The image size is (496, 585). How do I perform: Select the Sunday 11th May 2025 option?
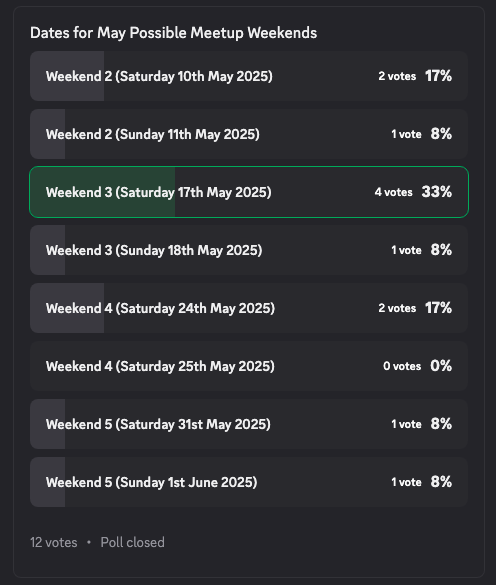tap(249, 134)
